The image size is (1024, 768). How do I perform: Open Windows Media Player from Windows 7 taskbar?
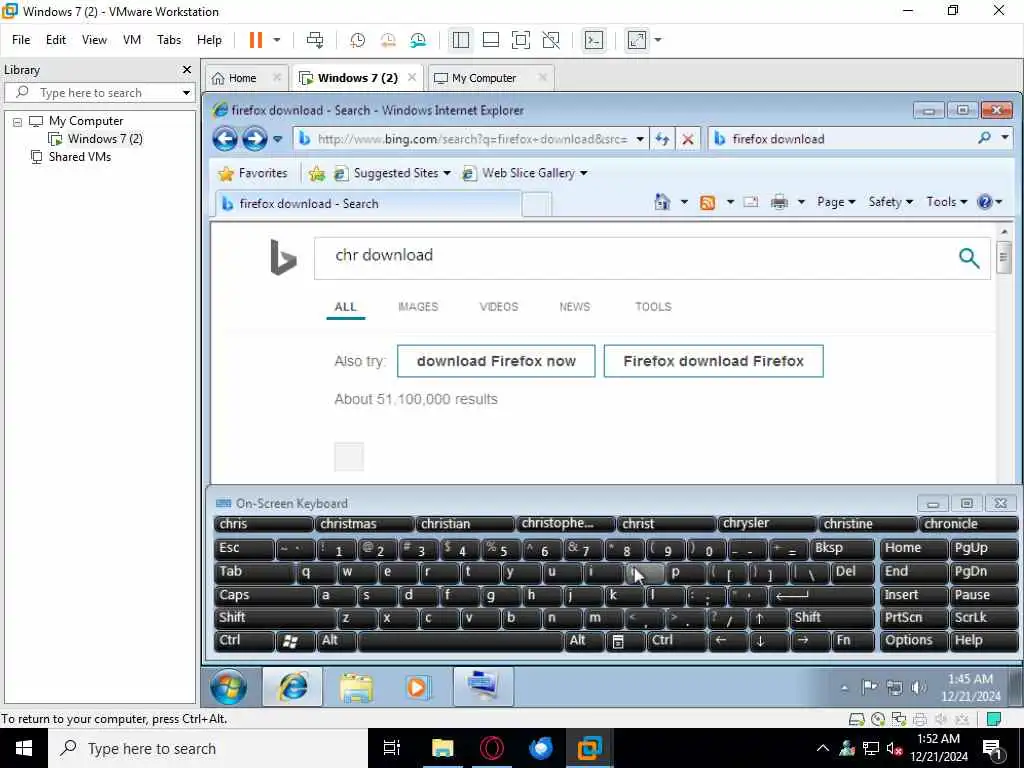pyautogui.click(x=418, y=687)
